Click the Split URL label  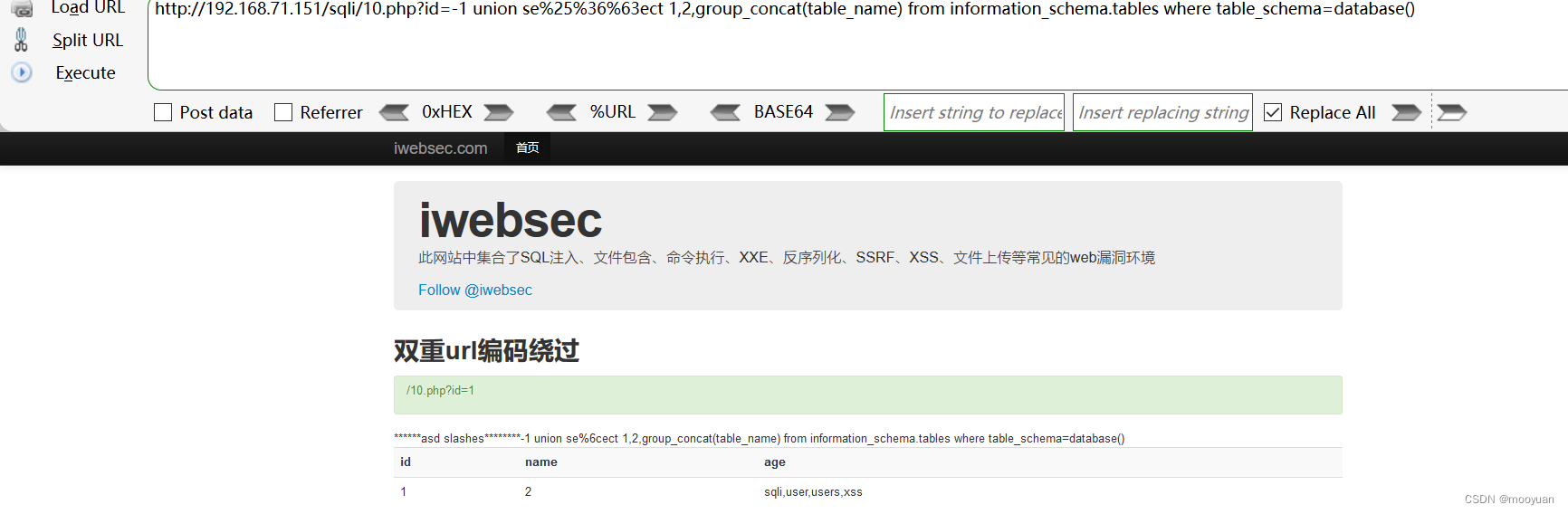[88, 40]
